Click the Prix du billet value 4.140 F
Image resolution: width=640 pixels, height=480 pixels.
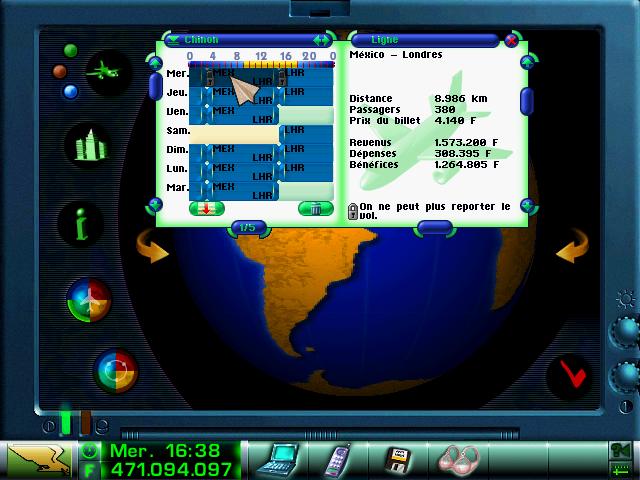(x=455, y=120)
